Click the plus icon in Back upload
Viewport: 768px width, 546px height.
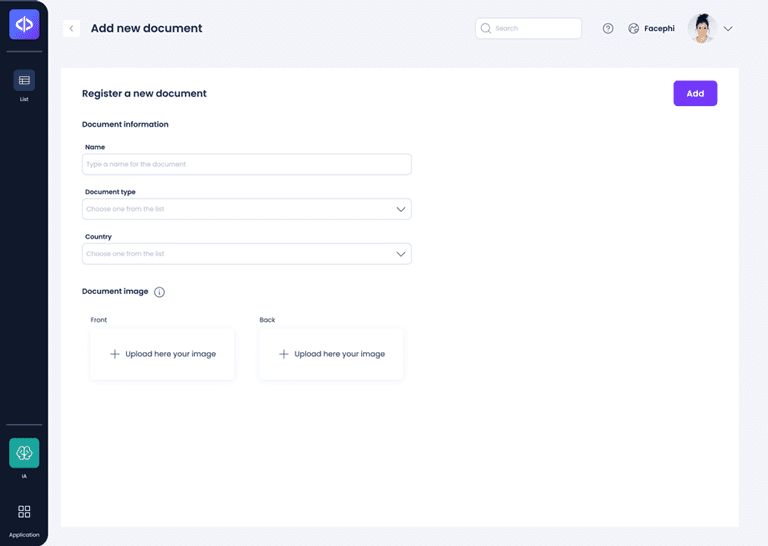tap(284, 354)
